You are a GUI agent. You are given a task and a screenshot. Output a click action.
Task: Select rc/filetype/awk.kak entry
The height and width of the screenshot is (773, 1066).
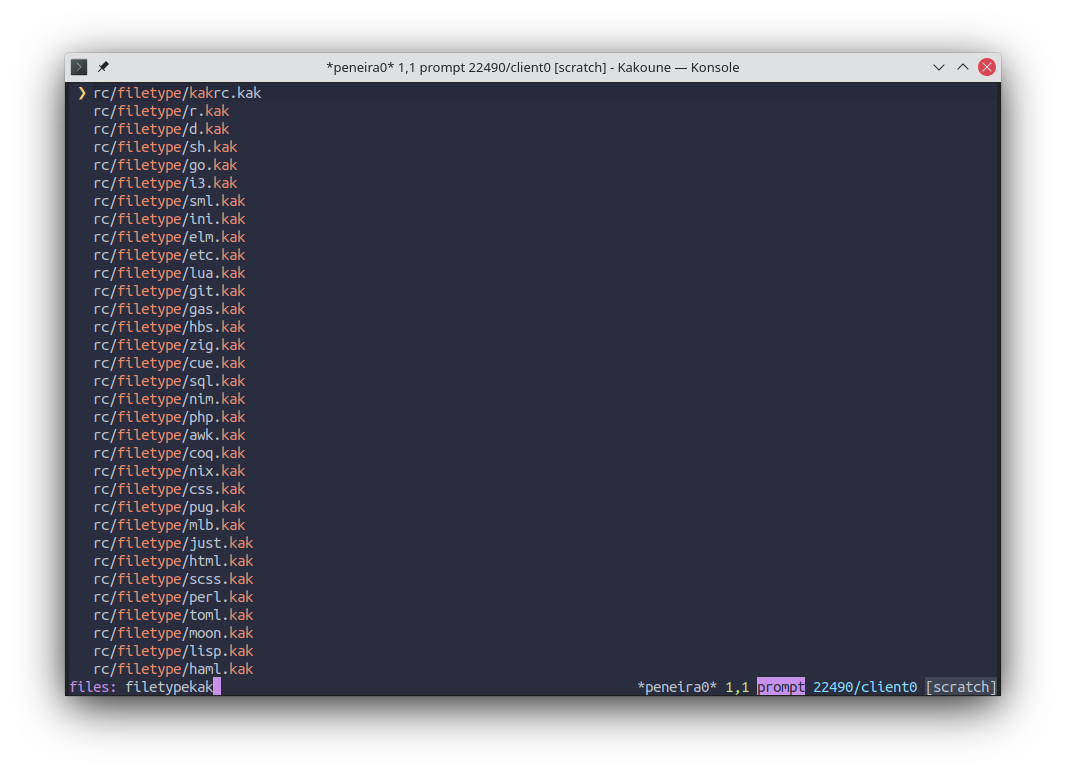pyautogui.click(x=169, y=435)
